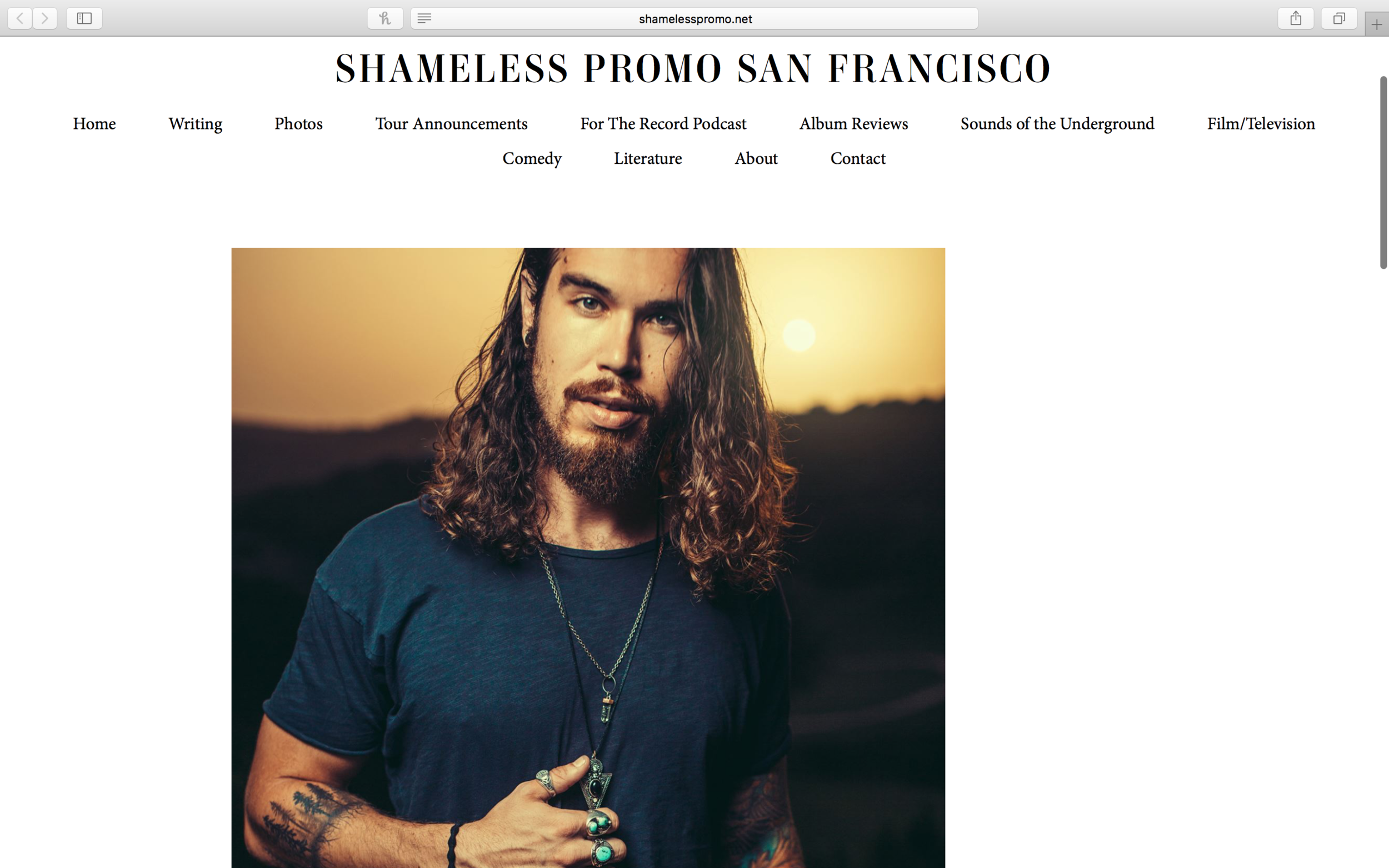Click the vertical page scrollbar
This screenshot has width=1389, height=868.
pyautogui.click(x=1383, y=172)
